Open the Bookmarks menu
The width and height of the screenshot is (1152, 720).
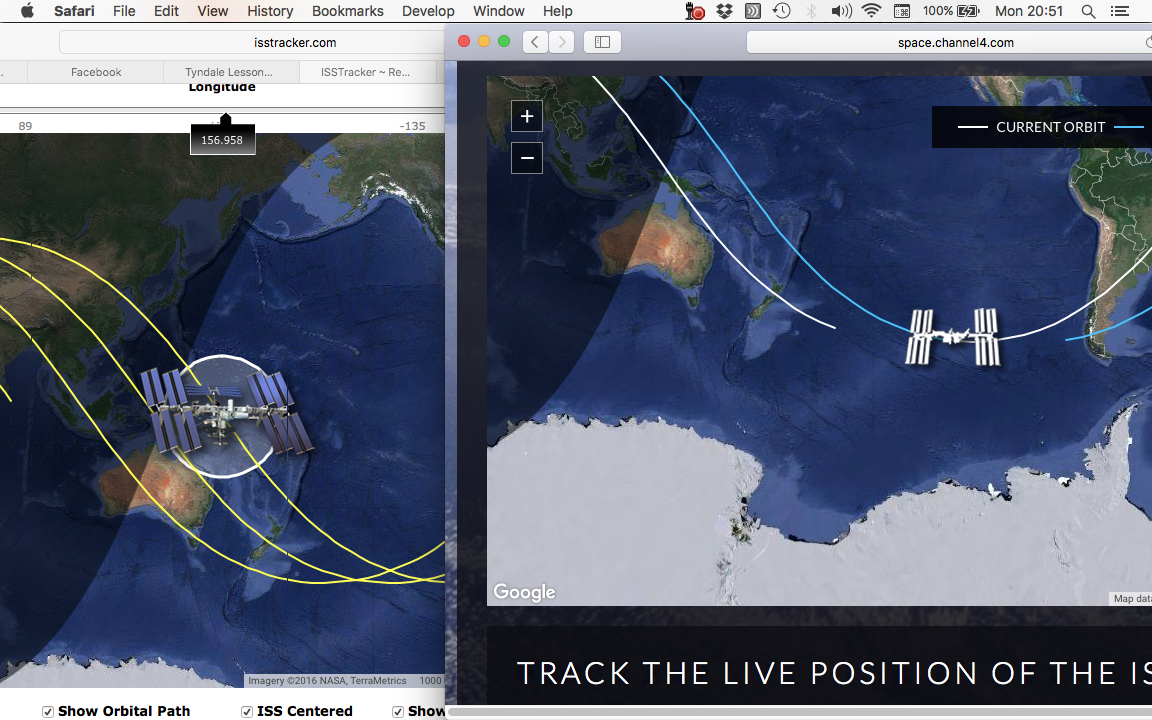point(348,11)
